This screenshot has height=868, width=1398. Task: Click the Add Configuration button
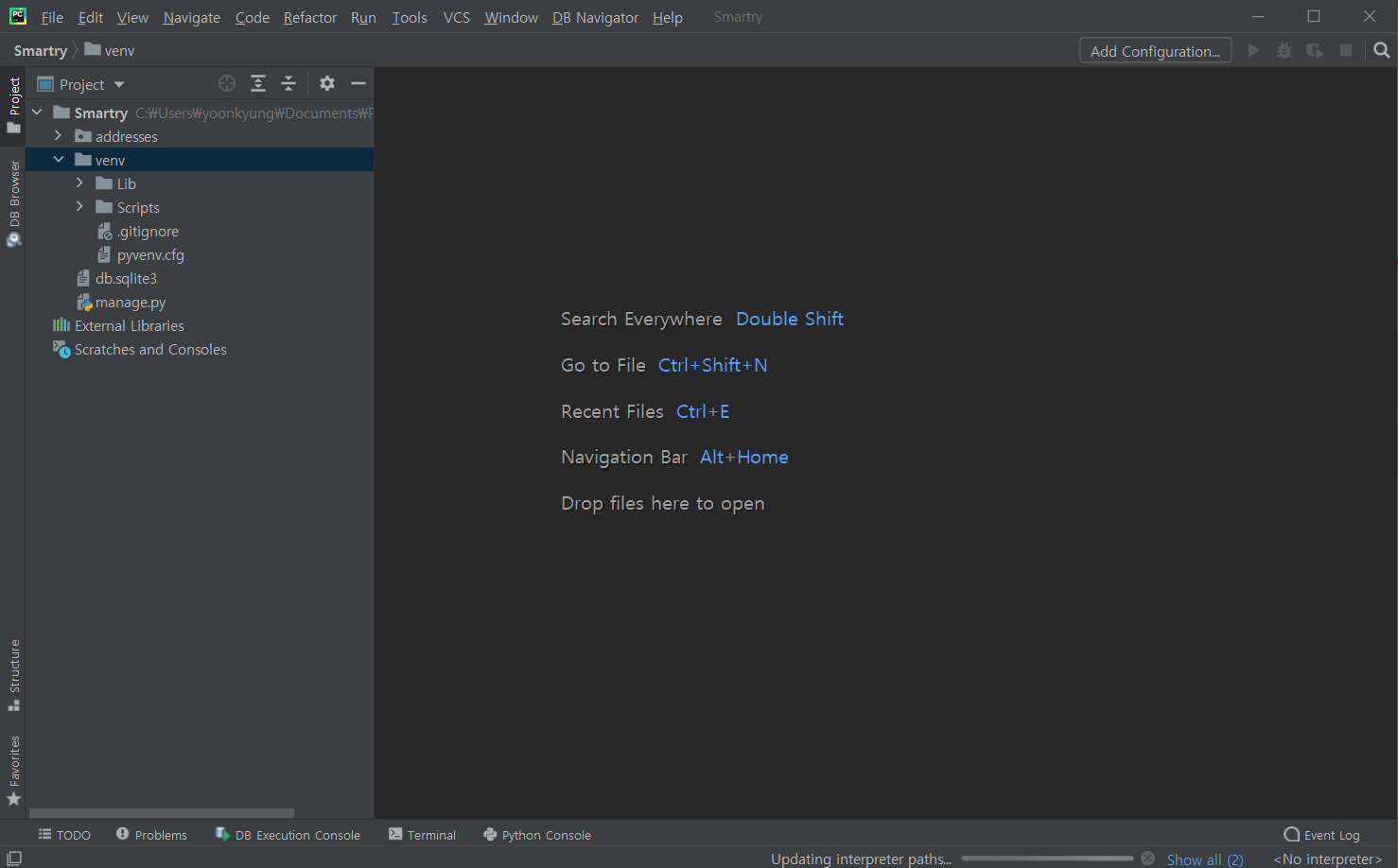pos(1155,50)
